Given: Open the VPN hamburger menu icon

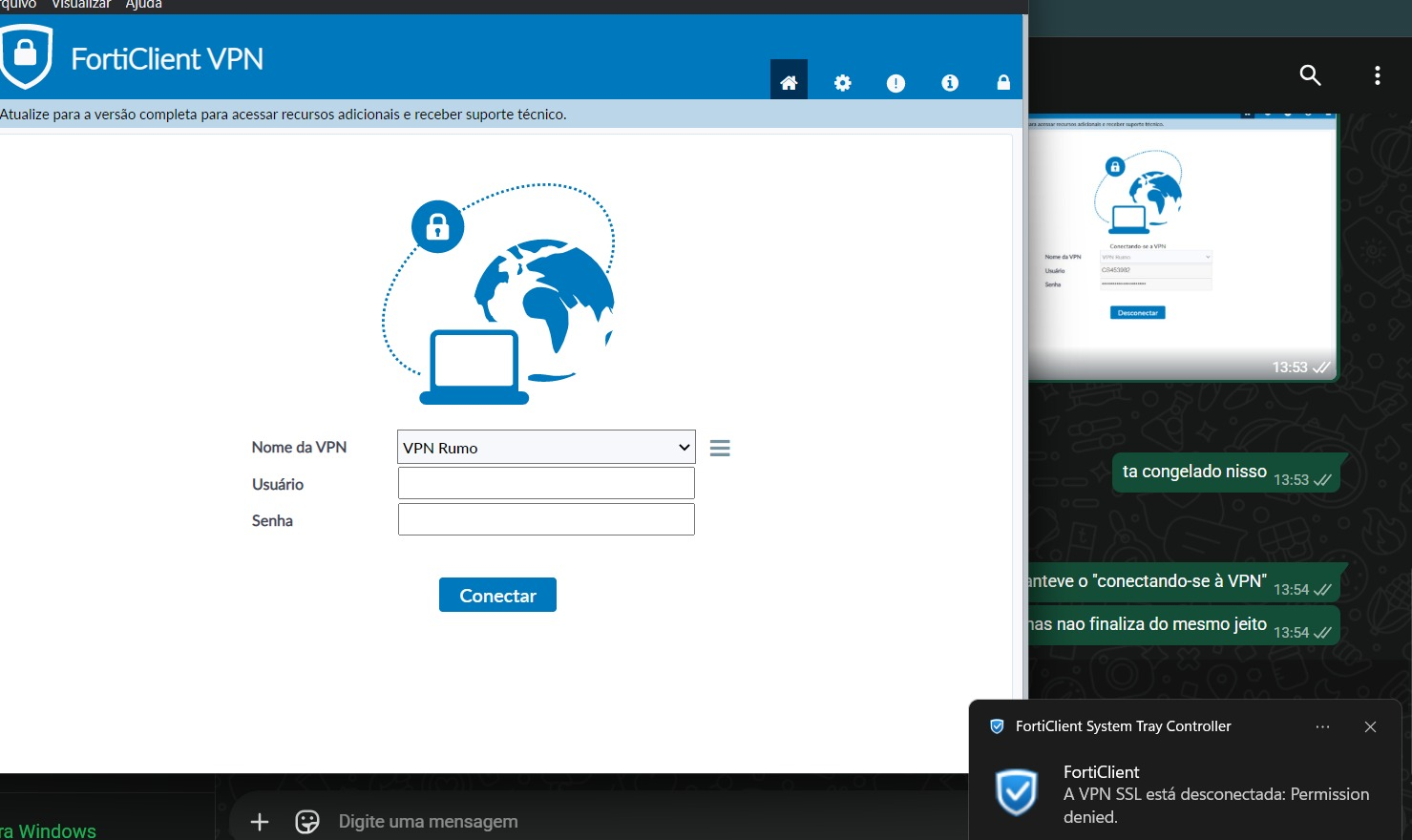Looking at the screenshot, I should coord(720,448).
